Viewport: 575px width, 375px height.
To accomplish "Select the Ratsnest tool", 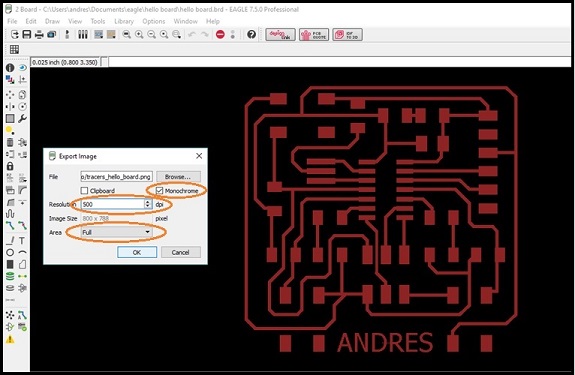I will click(x=10, y=315).
